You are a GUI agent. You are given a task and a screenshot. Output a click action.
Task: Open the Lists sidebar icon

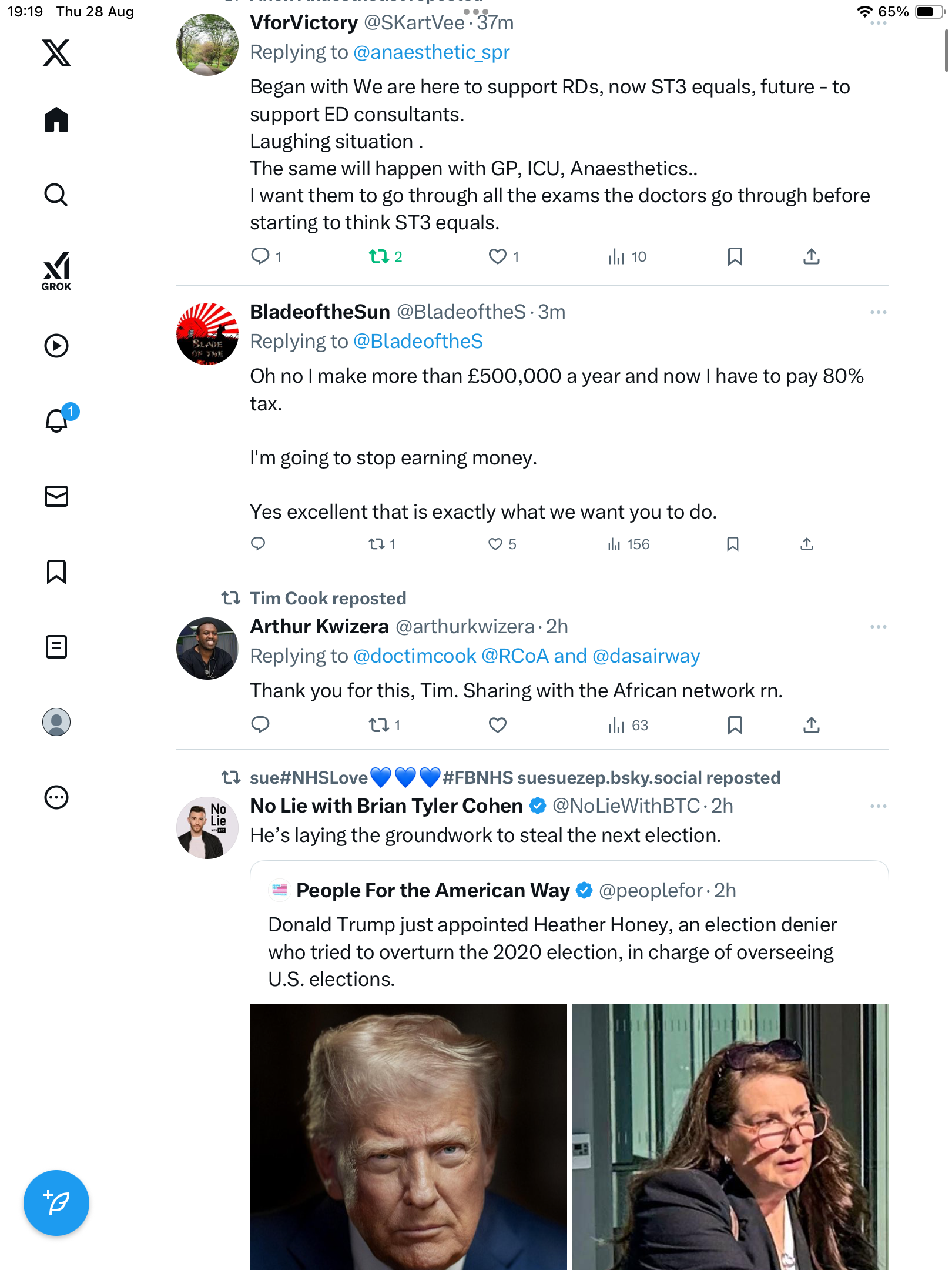pyautogui.click(x=56, y=647)
